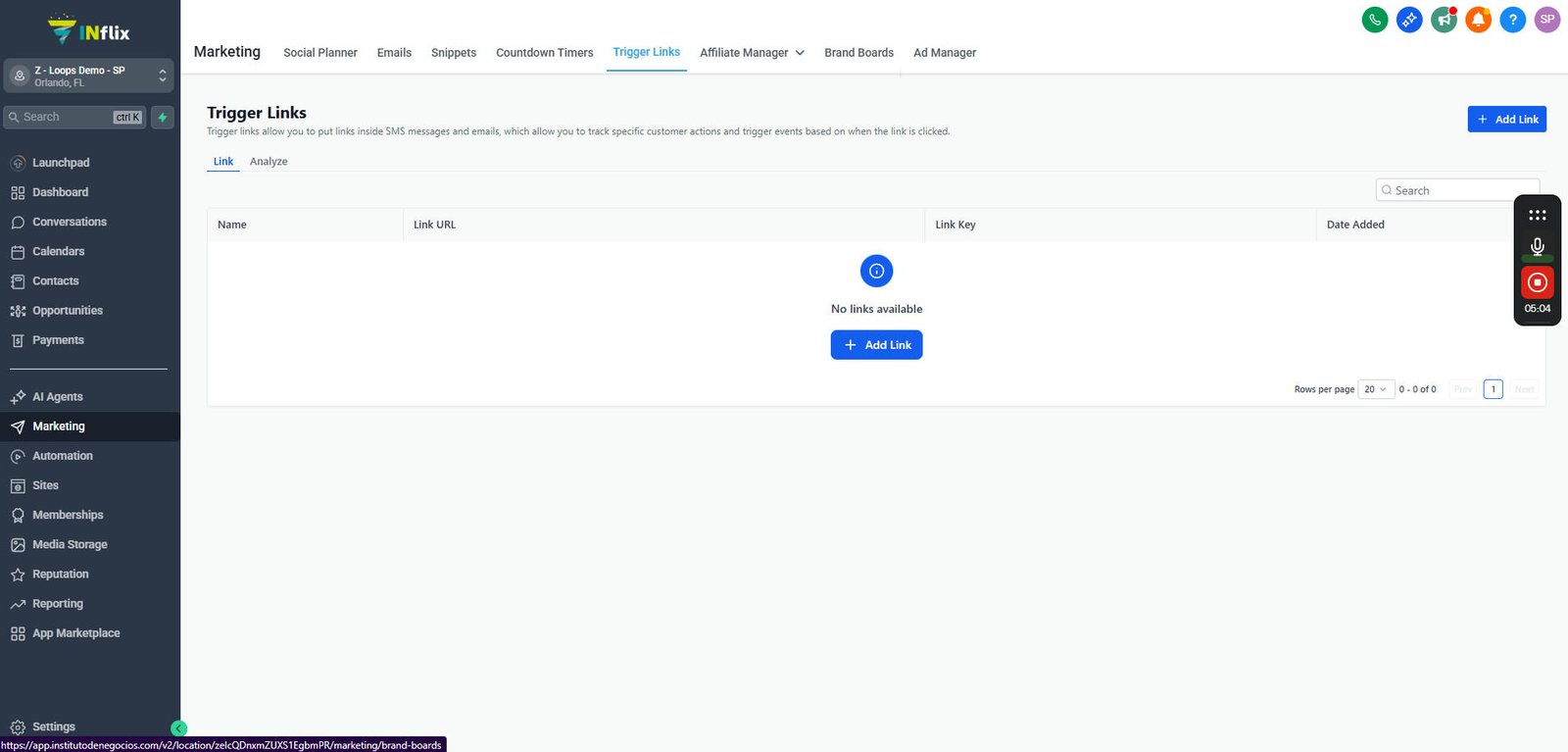Mute the recorder microphone
The height and width of the screenshot is (752, 1568).
[1538, 246]
